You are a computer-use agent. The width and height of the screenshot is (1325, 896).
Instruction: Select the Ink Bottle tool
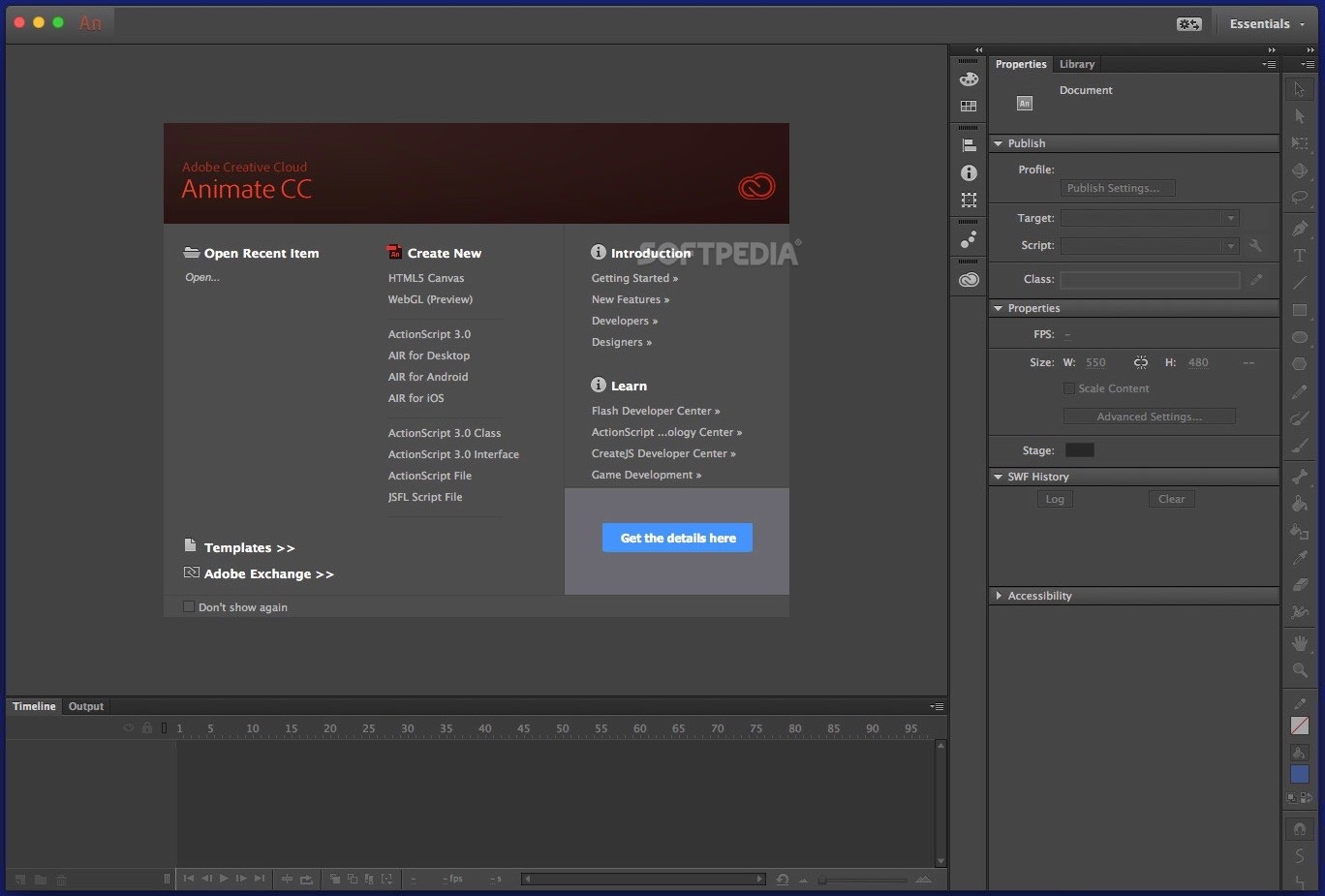tap(1300, 531)
